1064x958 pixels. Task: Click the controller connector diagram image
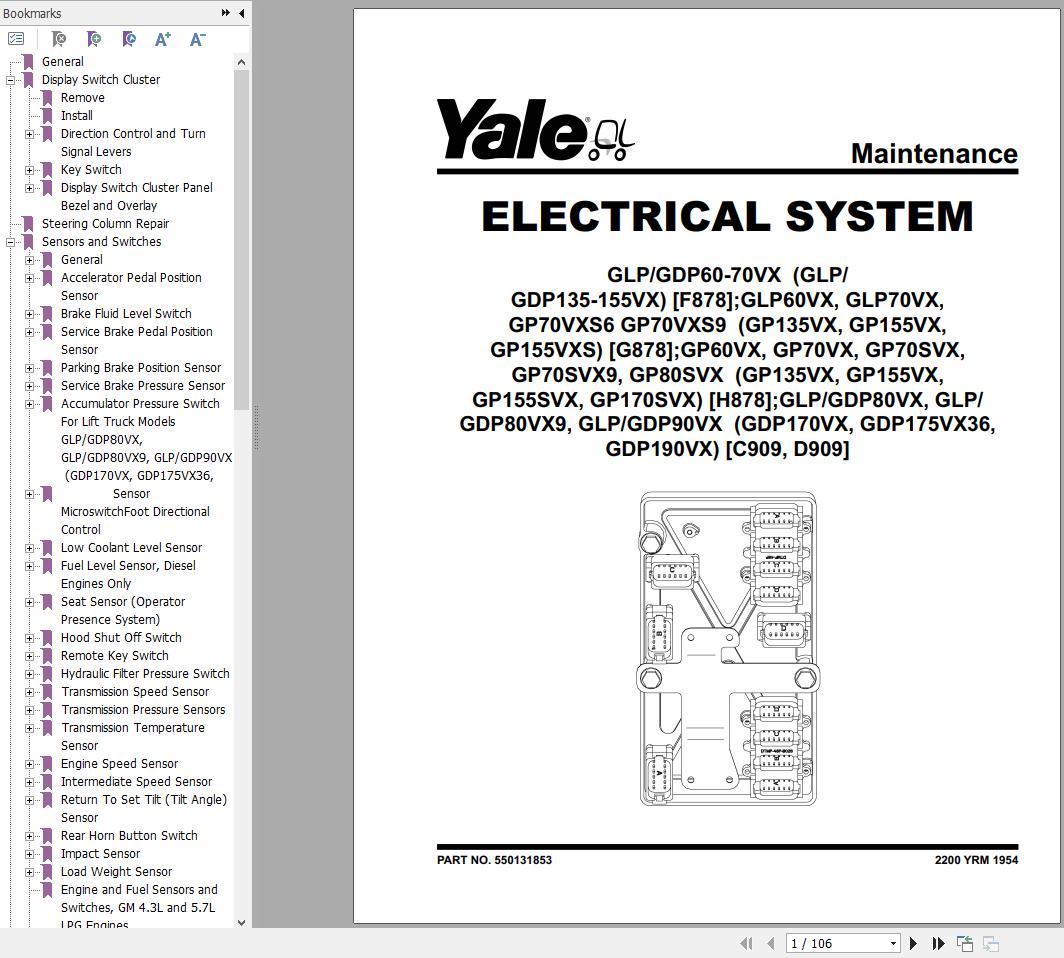[728, 649]
